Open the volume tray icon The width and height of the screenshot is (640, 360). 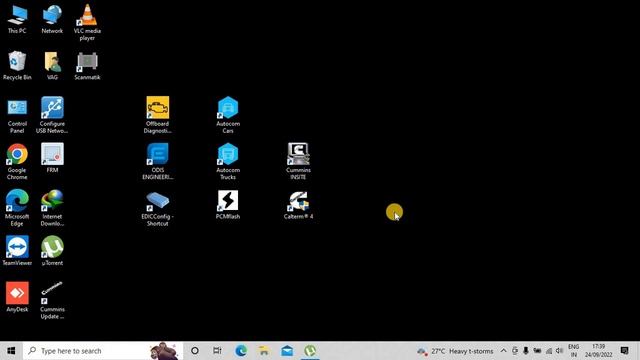click(560, 351)
